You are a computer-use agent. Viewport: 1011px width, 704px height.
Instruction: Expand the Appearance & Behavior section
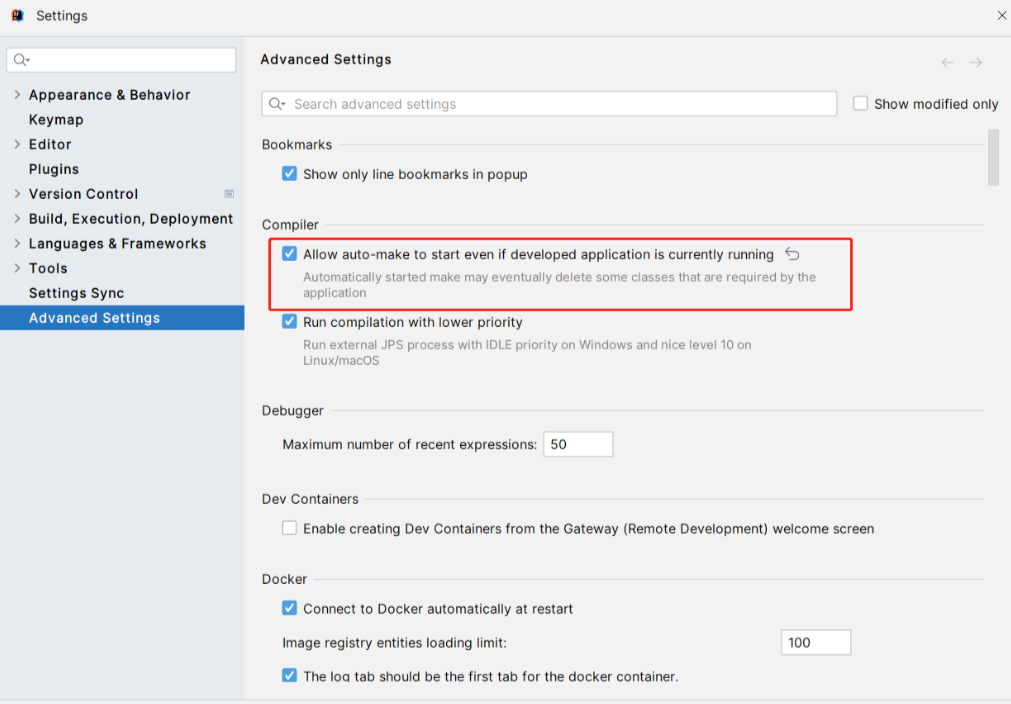coord(17,95)
